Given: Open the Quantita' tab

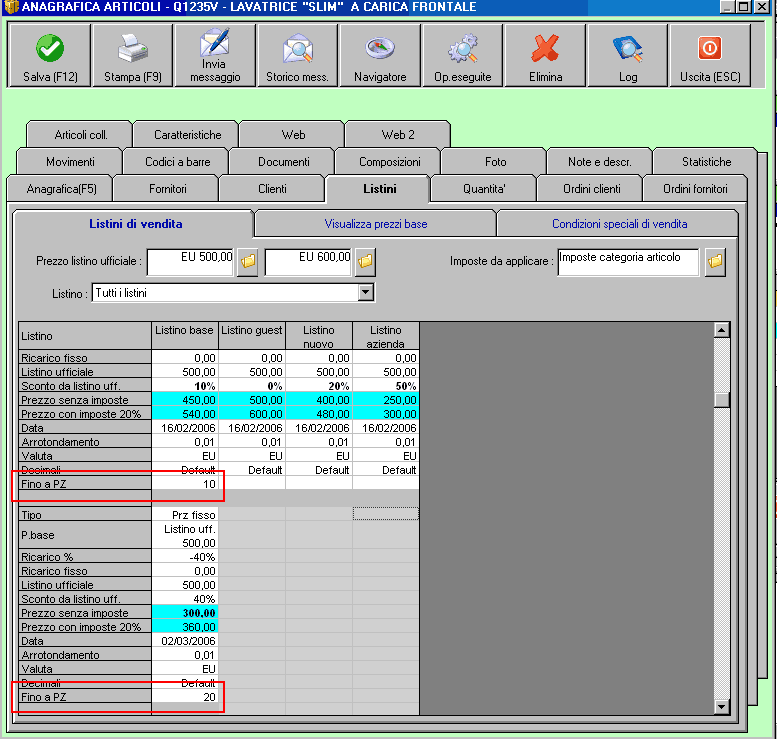Looking at the screenshot, I should tap(484, 188).
